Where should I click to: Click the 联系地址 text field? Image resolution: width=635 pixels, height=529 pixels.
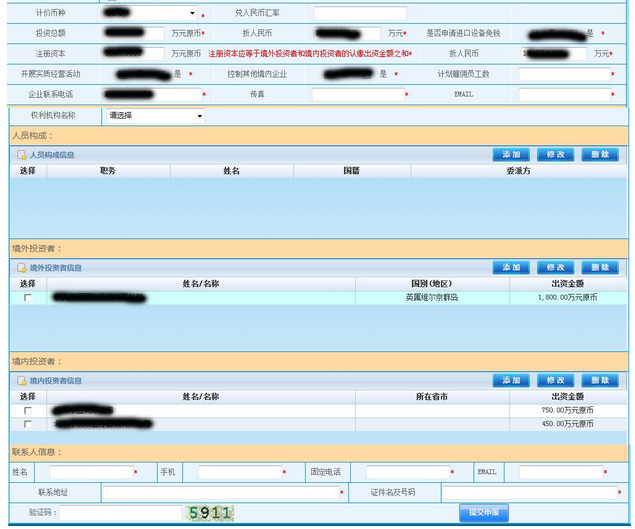pos(220,493)
